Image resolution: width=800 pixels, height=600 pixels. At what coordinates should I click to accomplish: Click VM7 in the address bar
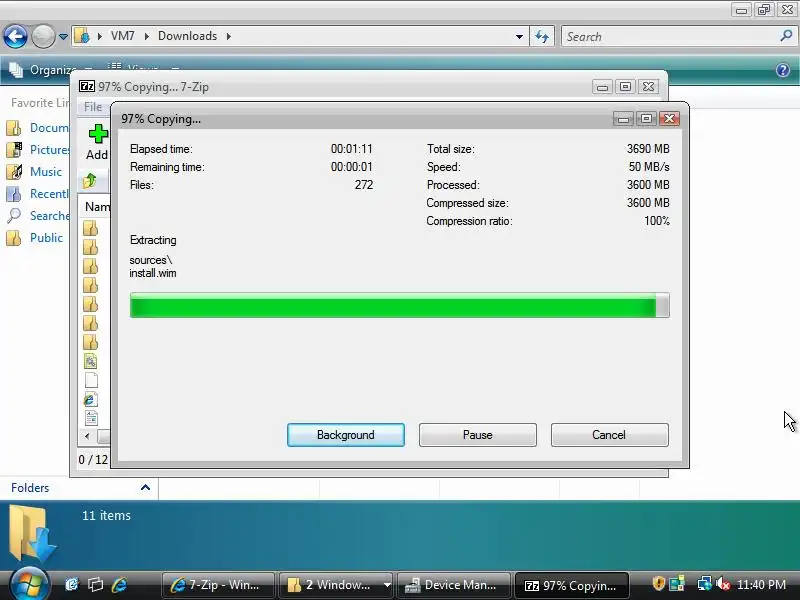pyautogui.click(x=122, y=36)
